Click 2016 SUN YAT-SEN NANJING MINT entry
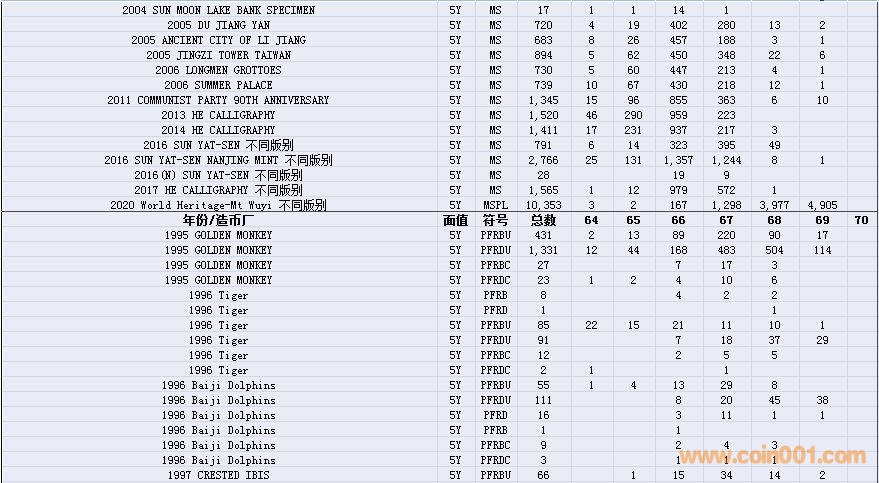Screen dimensions: 879x483 tap(218, 160)
